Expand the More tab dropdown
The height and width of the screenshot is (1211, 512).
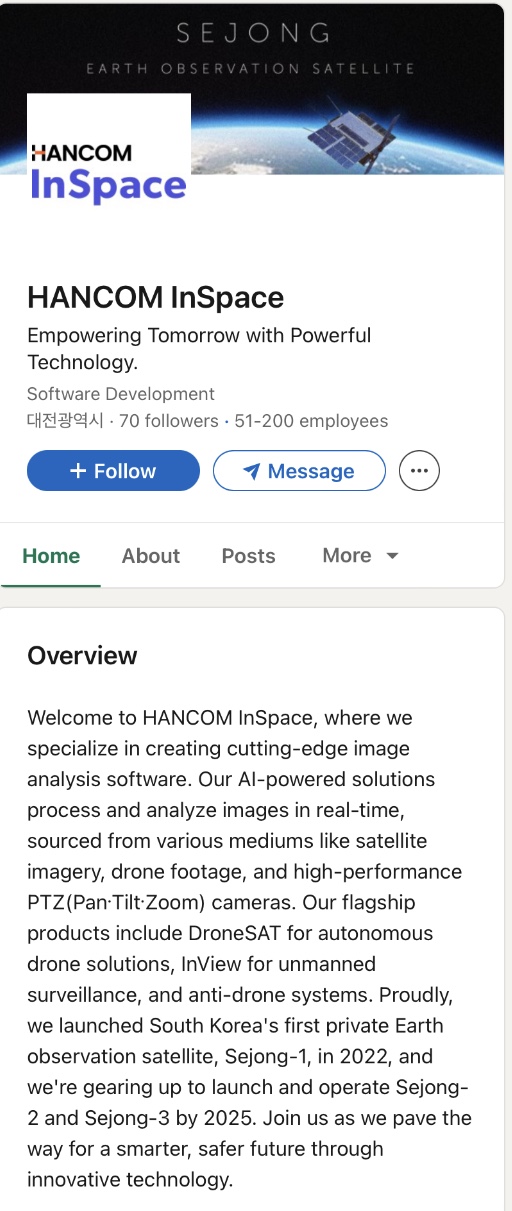pyautogui.click(x=361, y=556)
